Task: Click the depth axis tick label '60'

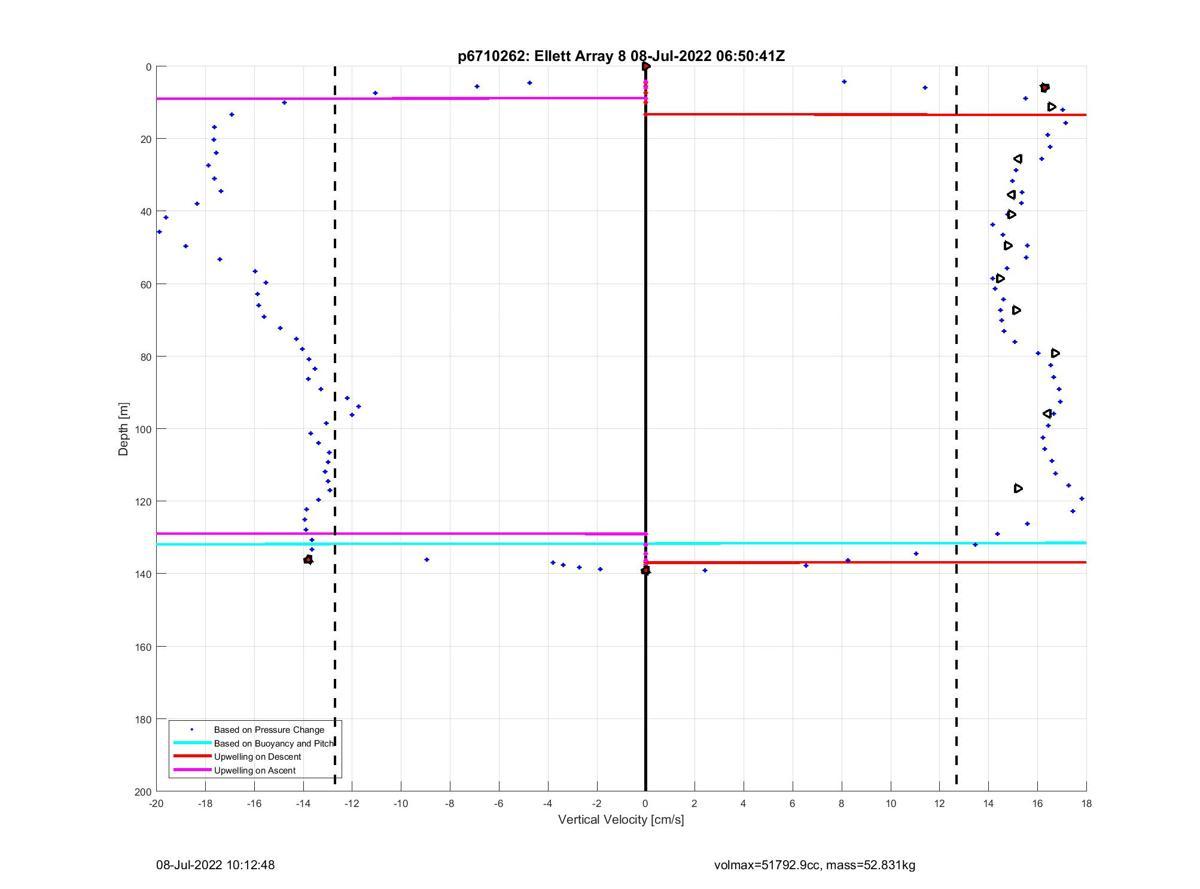Action: coord(144,284)
